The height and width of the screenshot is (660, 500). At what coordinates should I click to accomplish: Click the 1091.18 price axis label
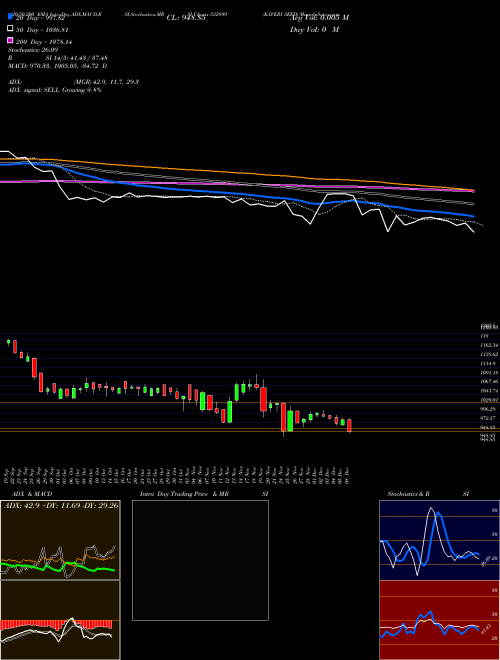coord(489,373)
